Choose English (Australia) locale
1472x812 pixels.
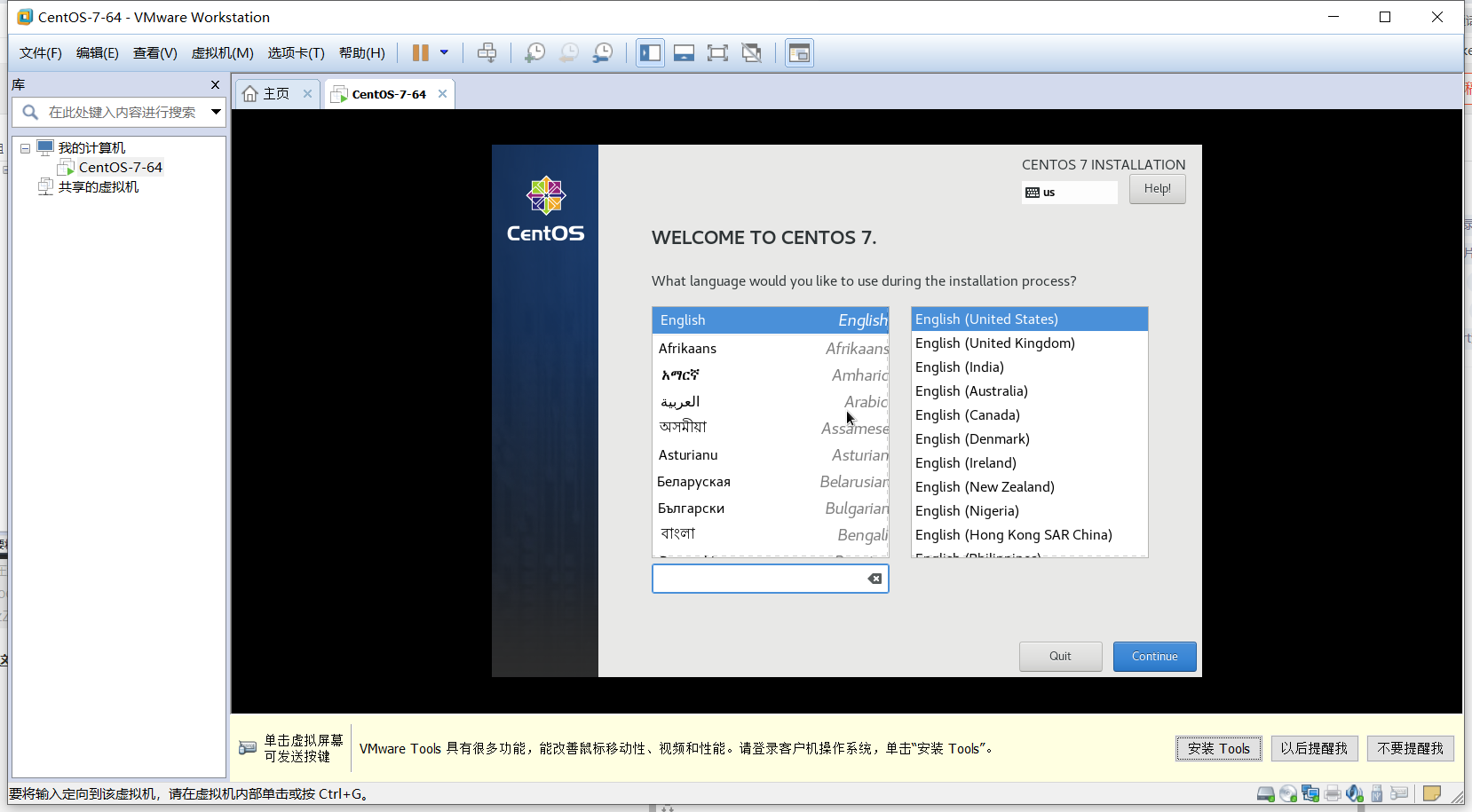[x=1030, y=391]
